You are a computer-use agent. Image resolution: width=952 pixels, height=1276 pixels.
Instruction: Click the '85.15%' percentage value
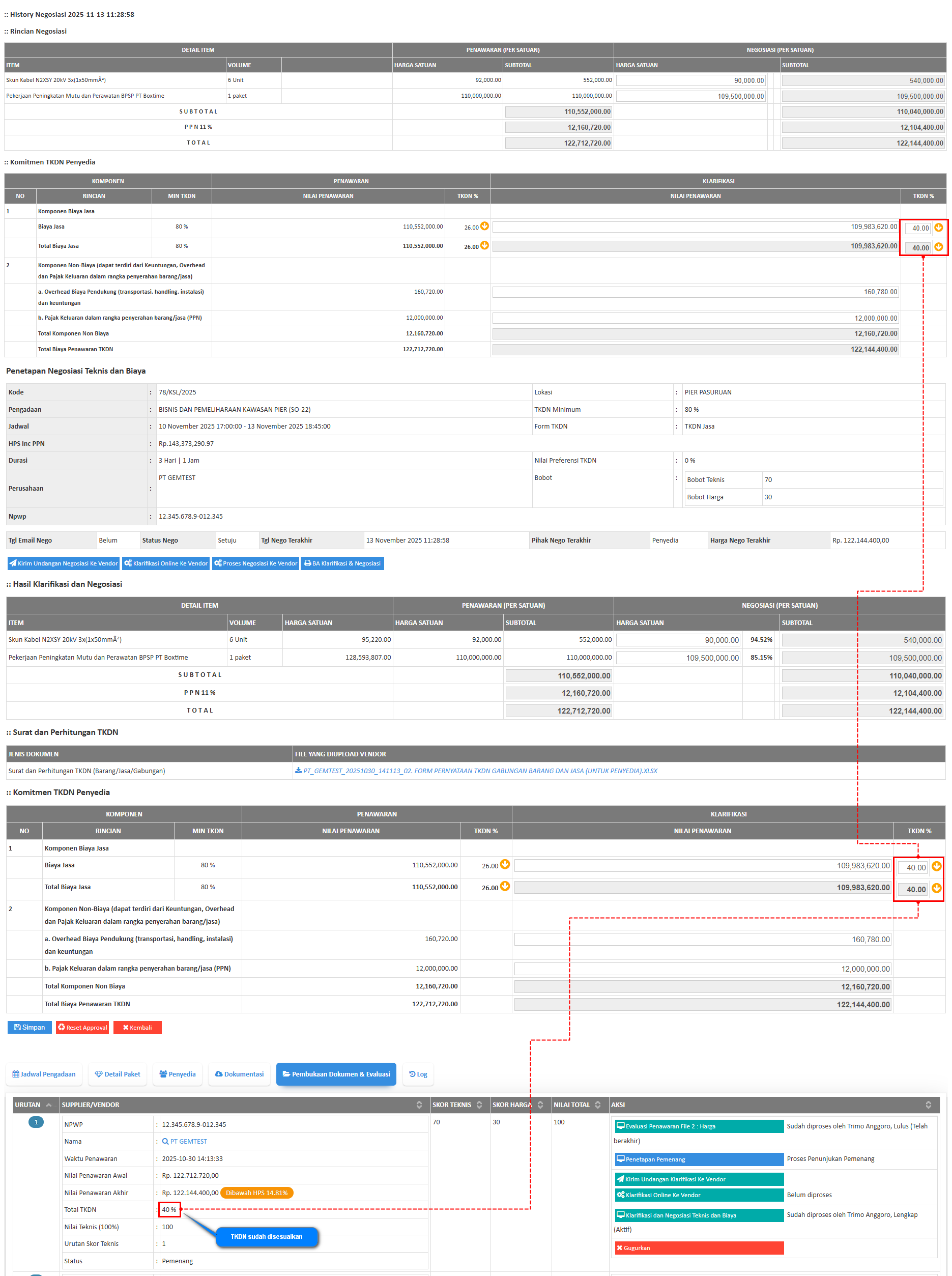(761, 658)
